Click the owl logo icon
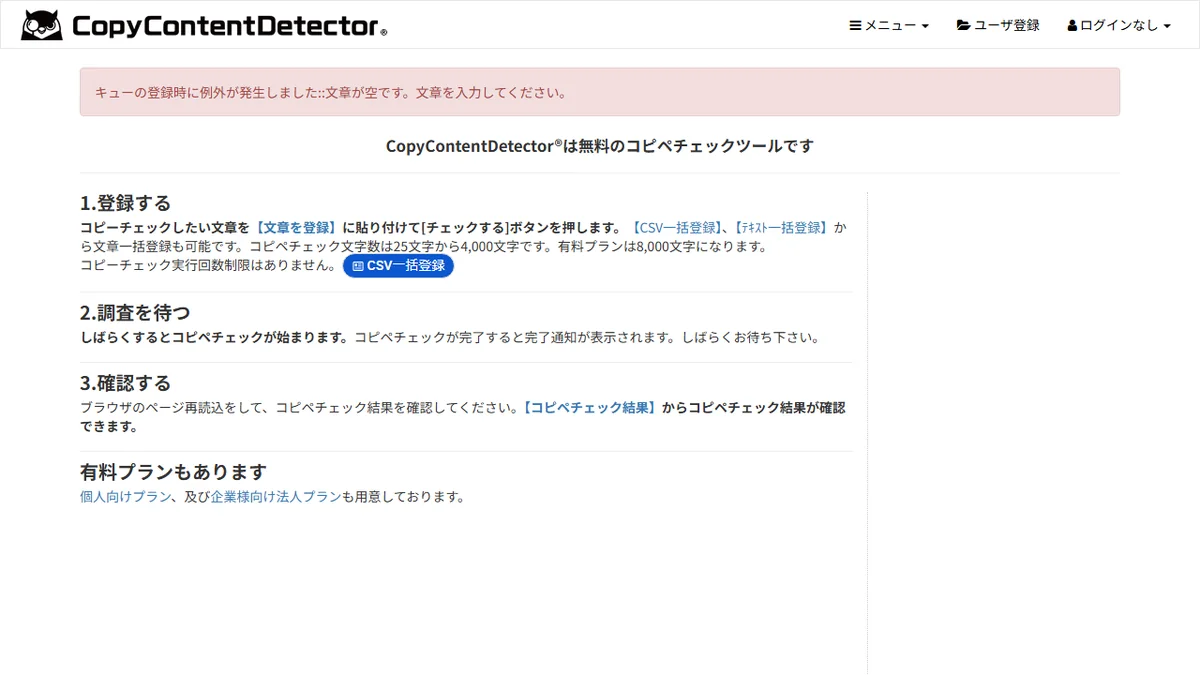 pos(41,24)
